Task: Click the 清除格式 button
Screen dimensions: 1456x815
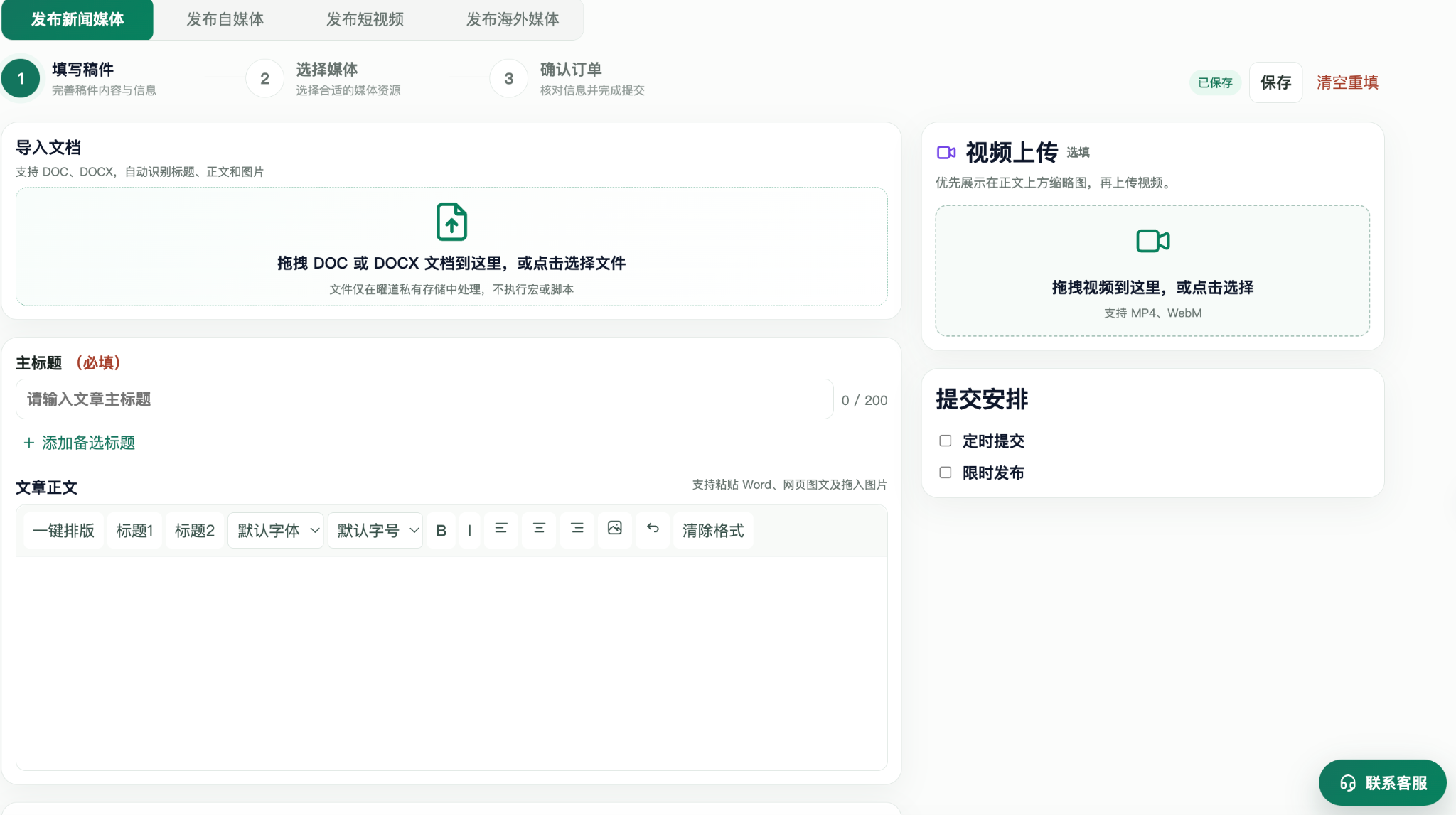Action: pyautogui.click(x=713, y=530)
